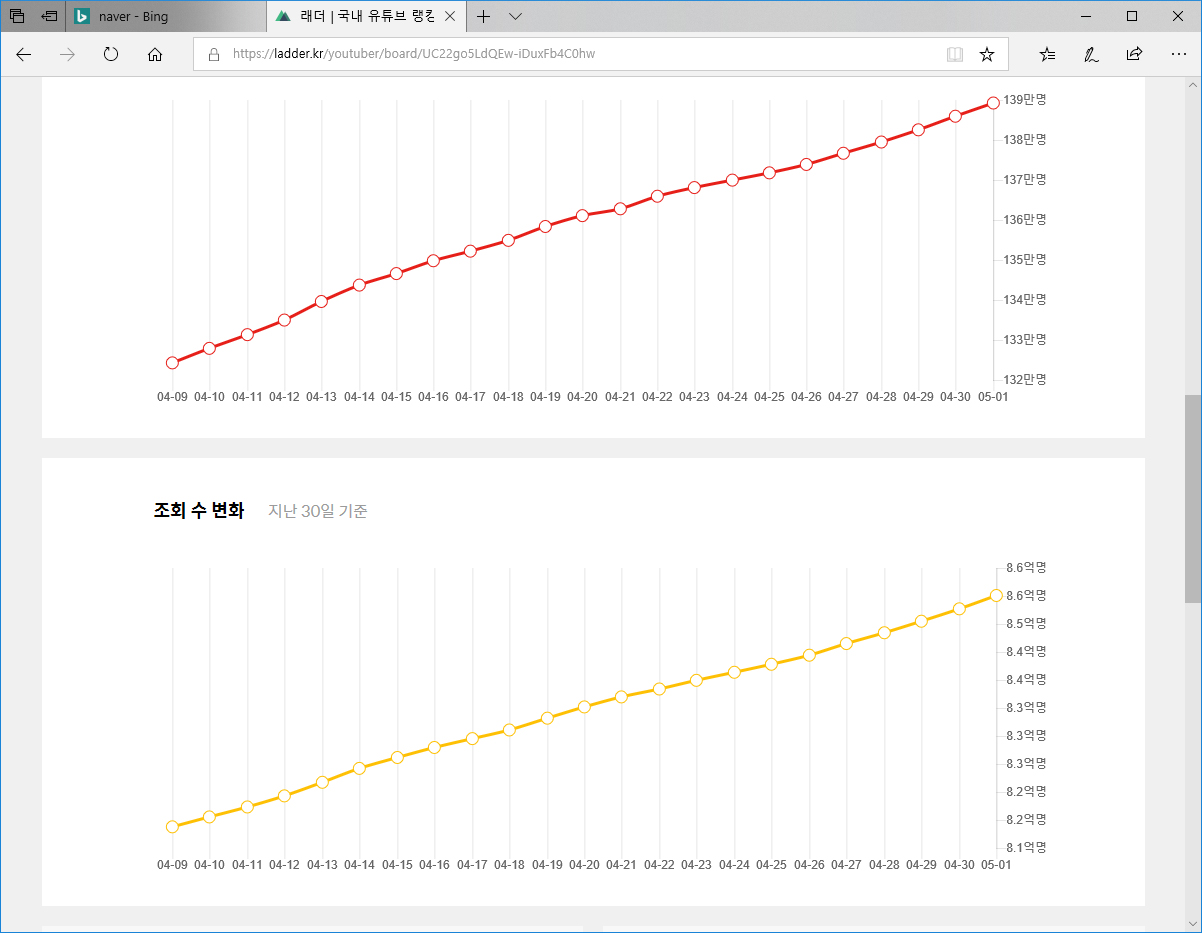The width and height of the screenshot is (1202, 933).
Task: Maximize the Edge browser window
Action: click(x=1132, y=16)
